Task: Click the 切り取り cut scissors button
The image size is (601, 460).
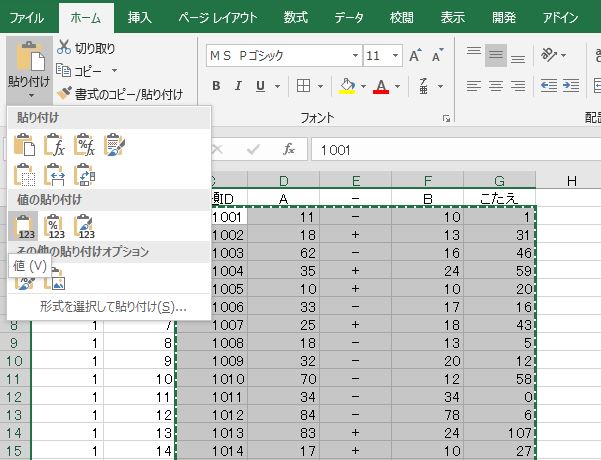Action: click(86, 48)
